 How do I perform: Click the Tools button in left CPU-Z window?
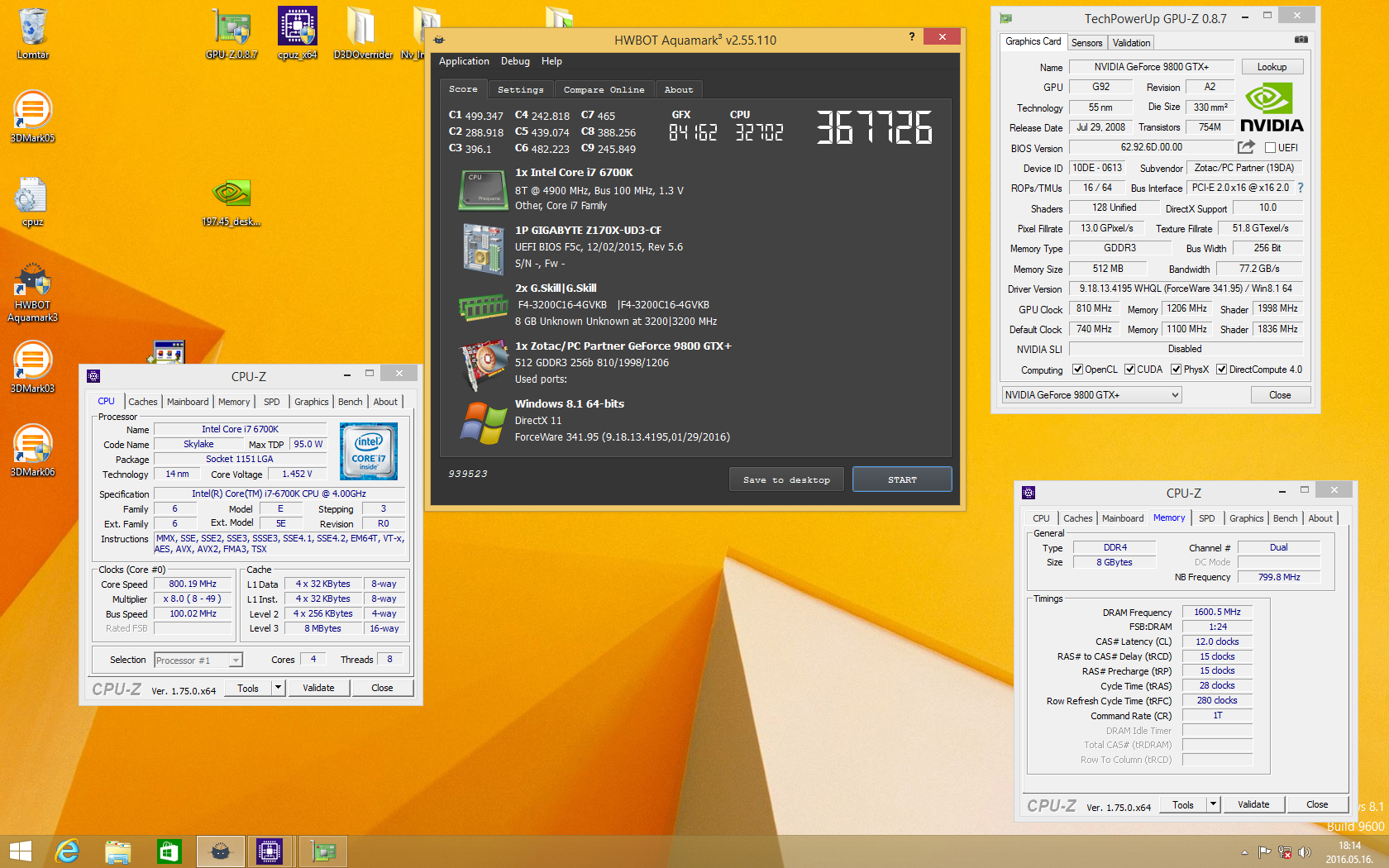point(248,688)
